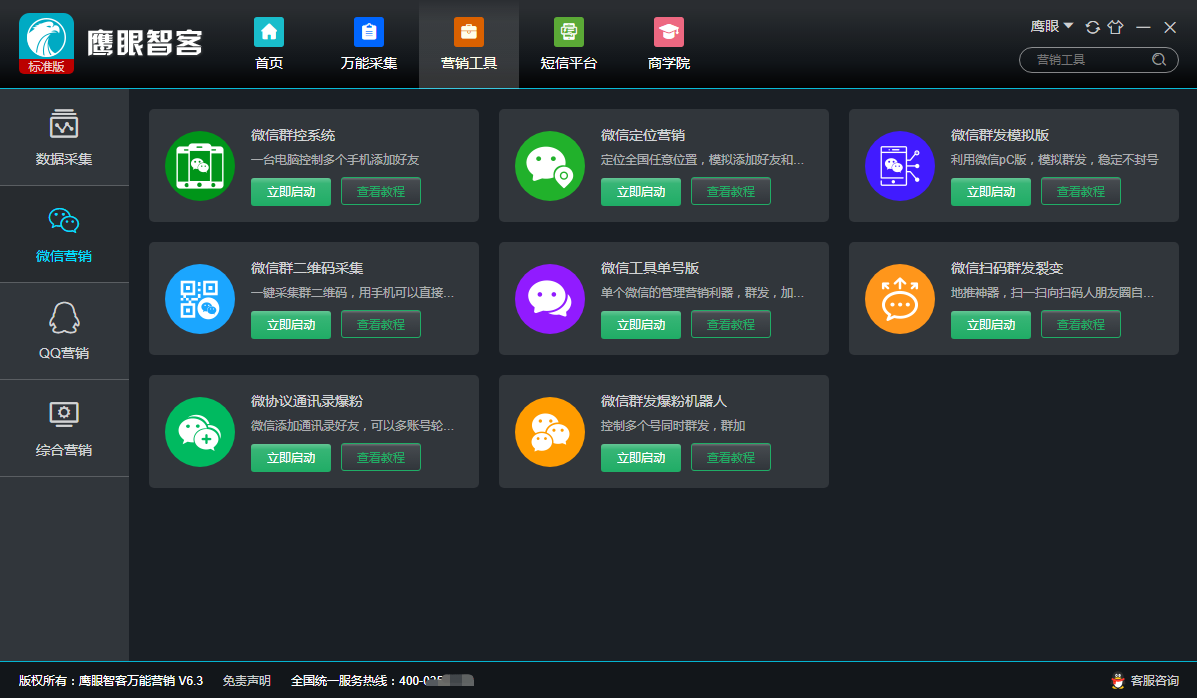This screenshot has height=698, width=1197.
Task: Open the 免责声明 link in footer
Action: pyautogui.click(x=247, y=680)
